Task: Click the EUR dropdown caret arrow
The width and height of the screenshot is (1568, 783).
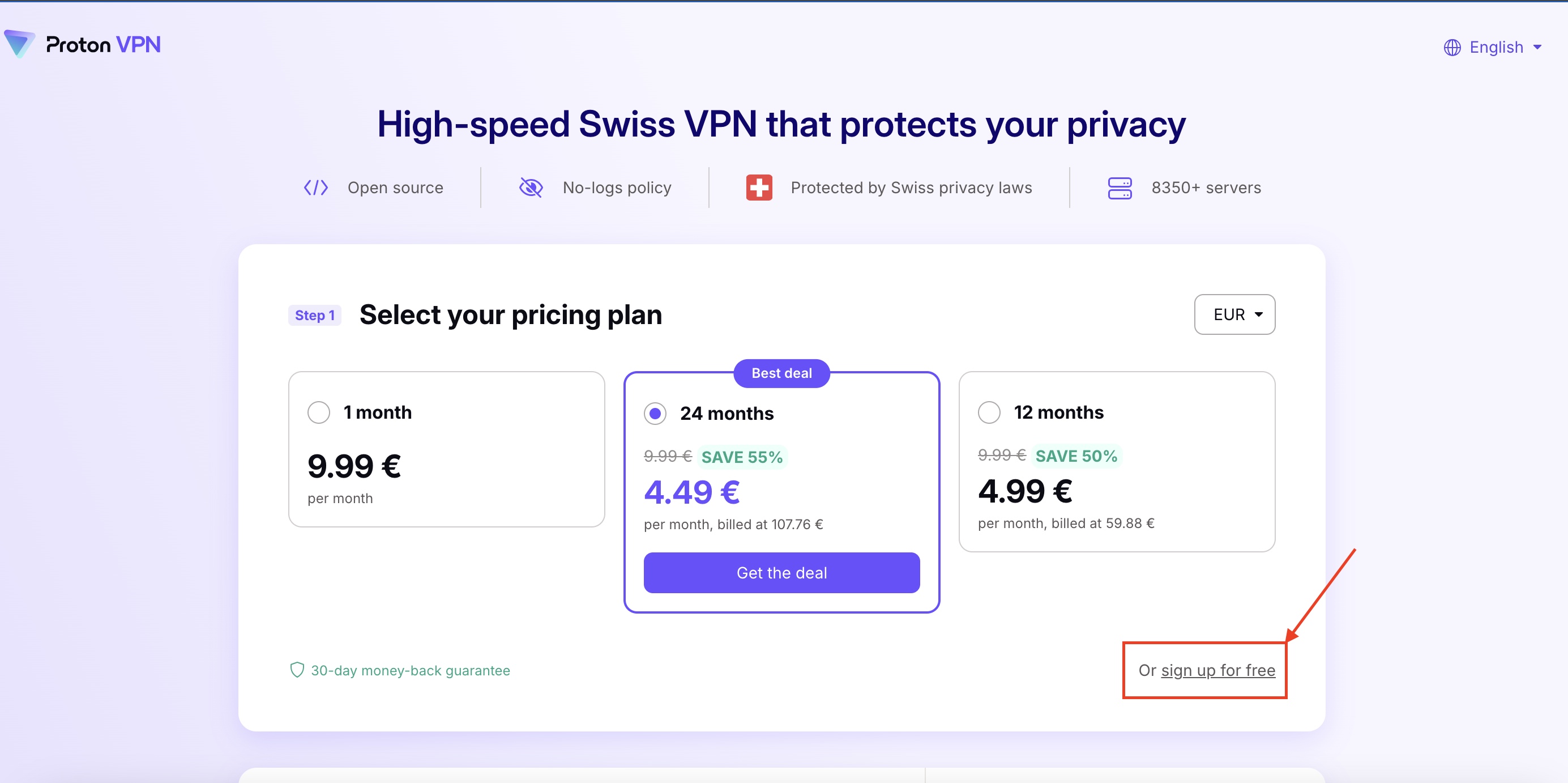Action: pyautogui.click(x=1258, y=315)
